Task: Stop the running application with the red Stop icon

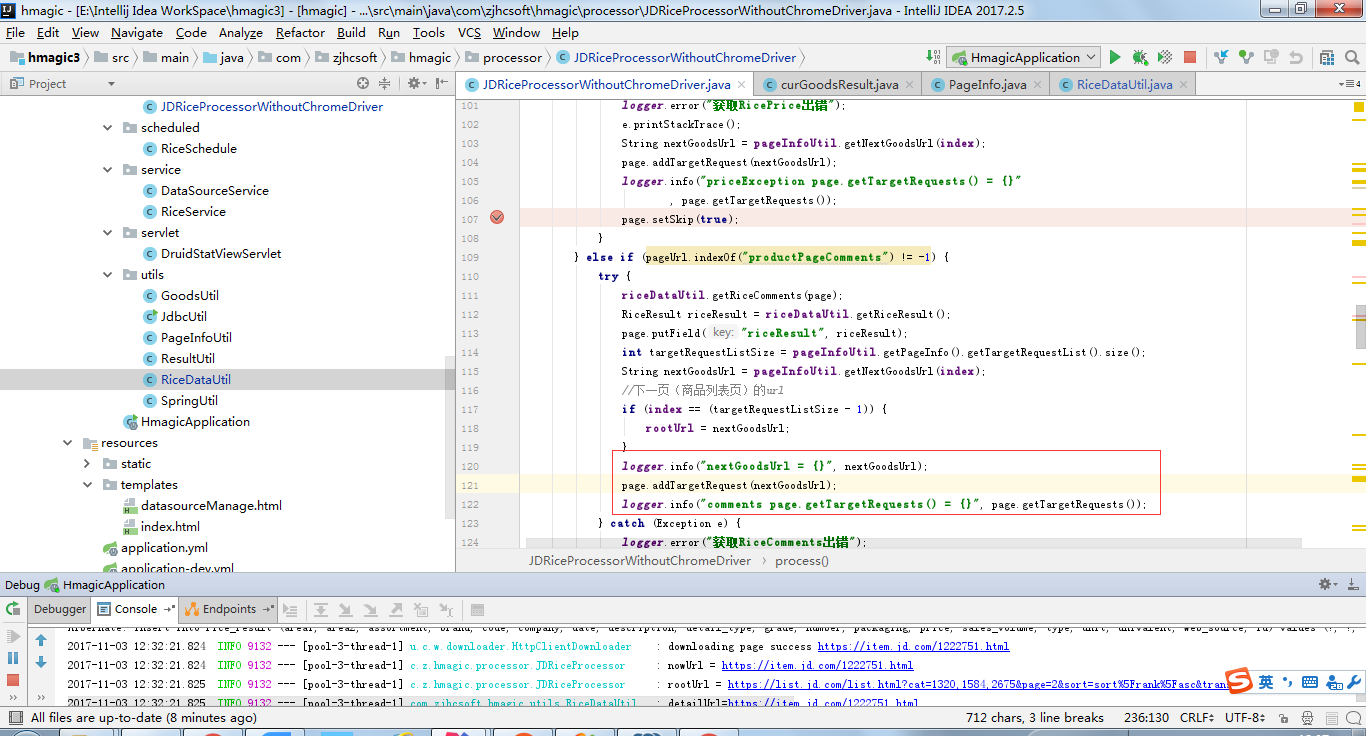Action: 1188,57
